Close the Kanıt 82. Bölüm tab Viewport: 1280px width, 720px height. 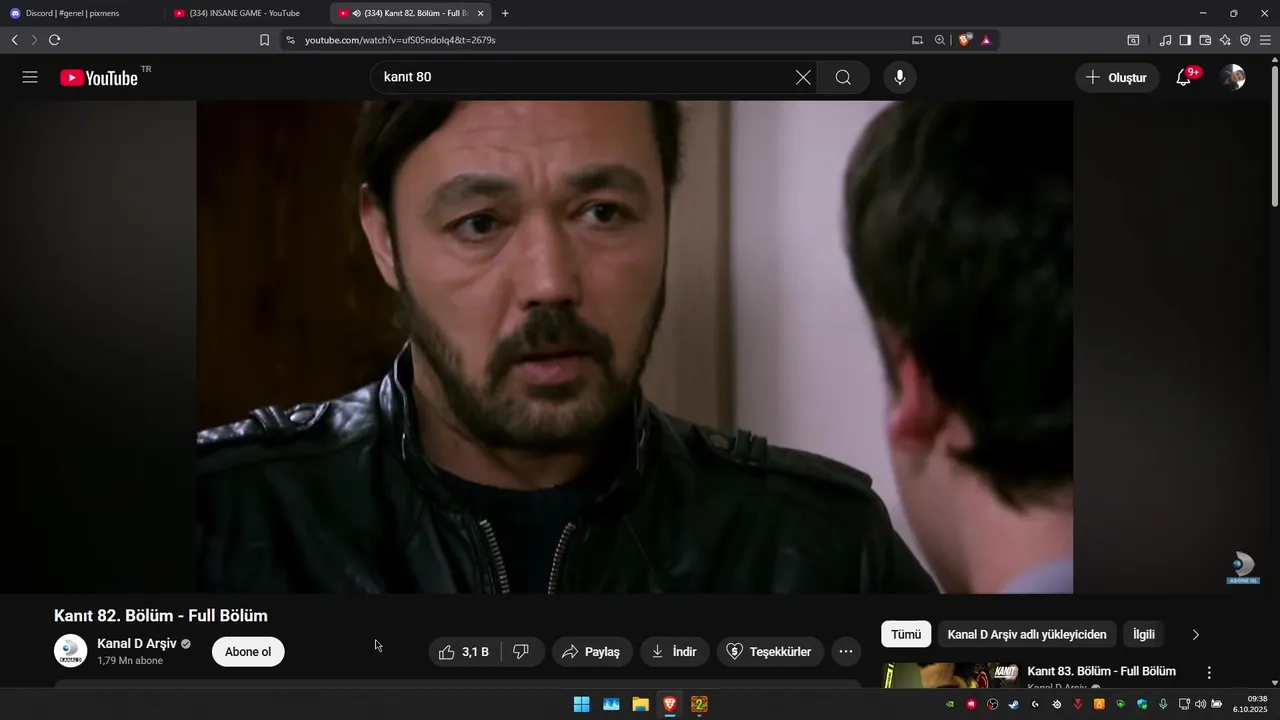(x=481, y=13)
